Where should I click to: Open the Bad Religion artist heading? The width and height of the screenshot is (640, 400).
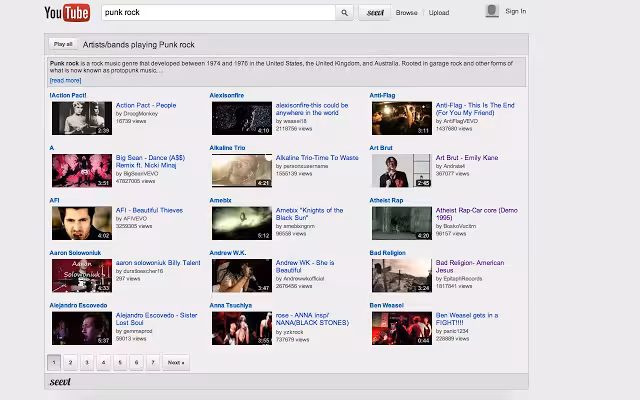coord(387,253)
